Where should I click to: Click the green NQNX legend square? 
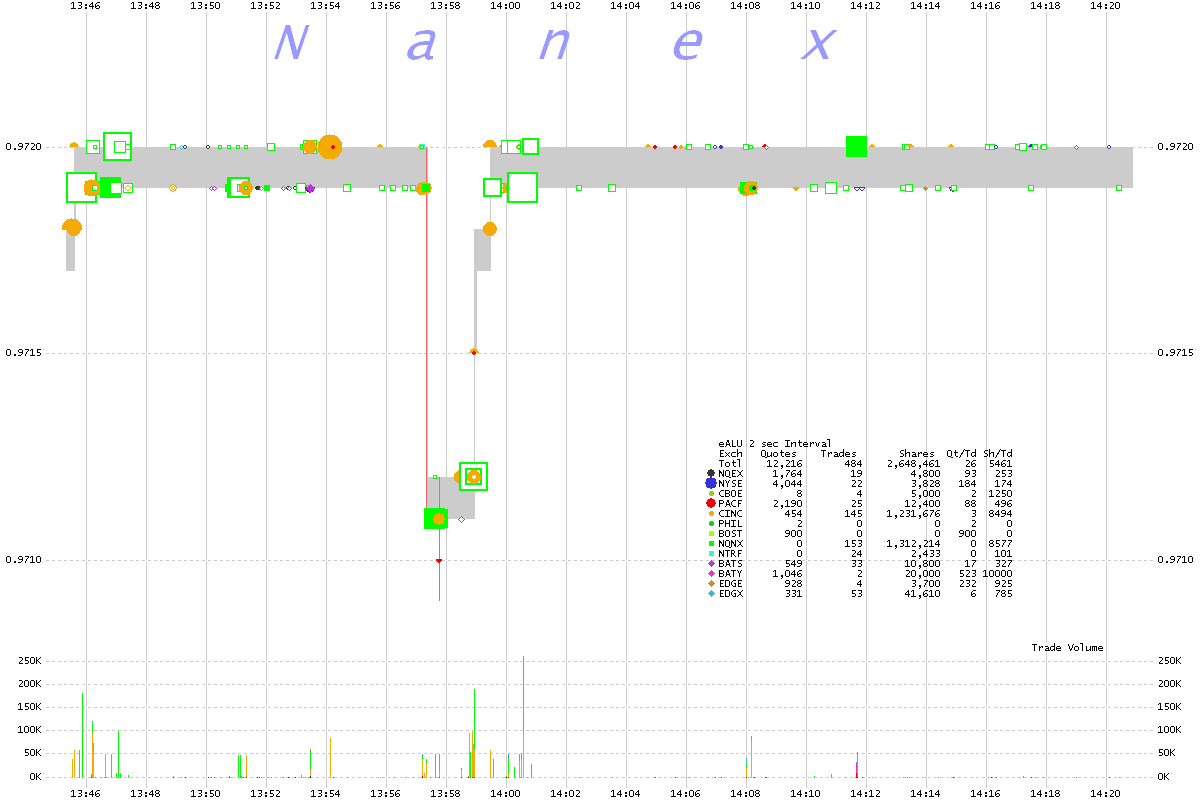tap(710, 543)
